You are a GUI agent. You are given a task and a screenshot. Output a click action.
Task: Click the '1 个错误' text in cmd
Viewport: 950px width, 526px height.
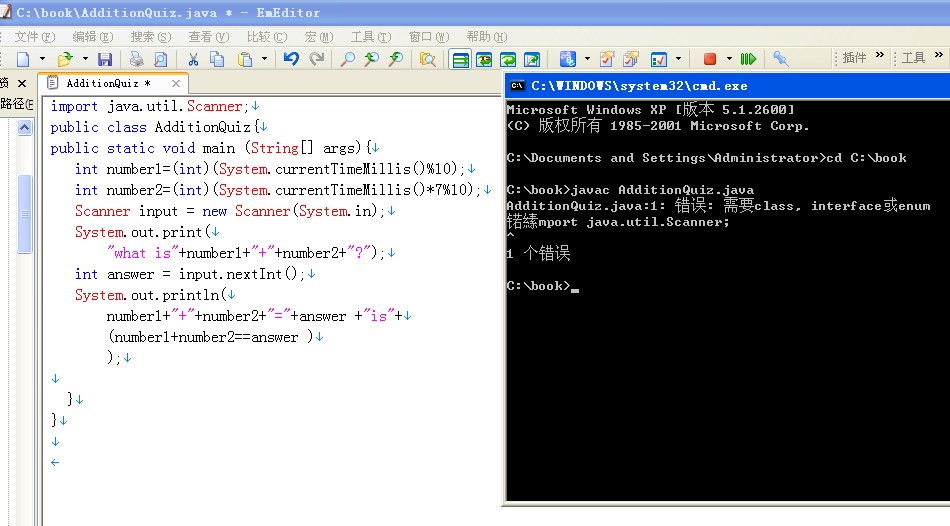tap(538, 253)
